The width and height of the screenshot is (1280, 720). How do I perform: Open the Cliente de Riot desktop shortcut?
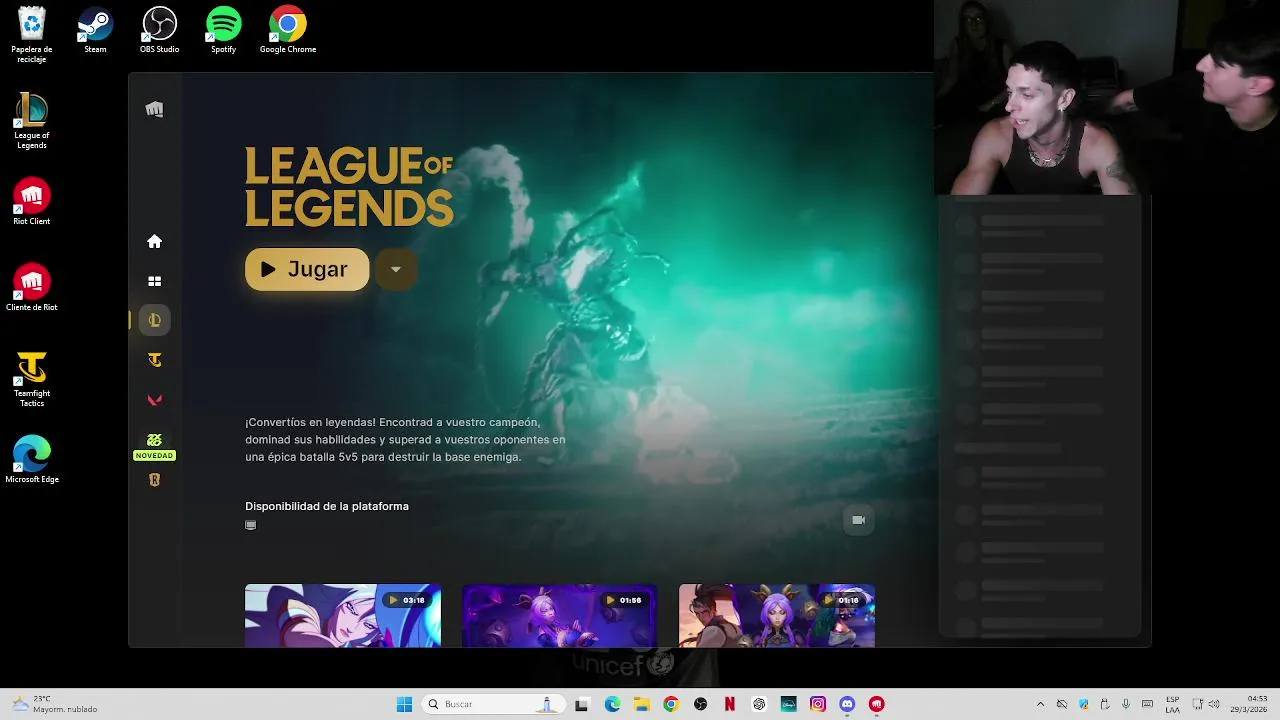coord(32,288)
